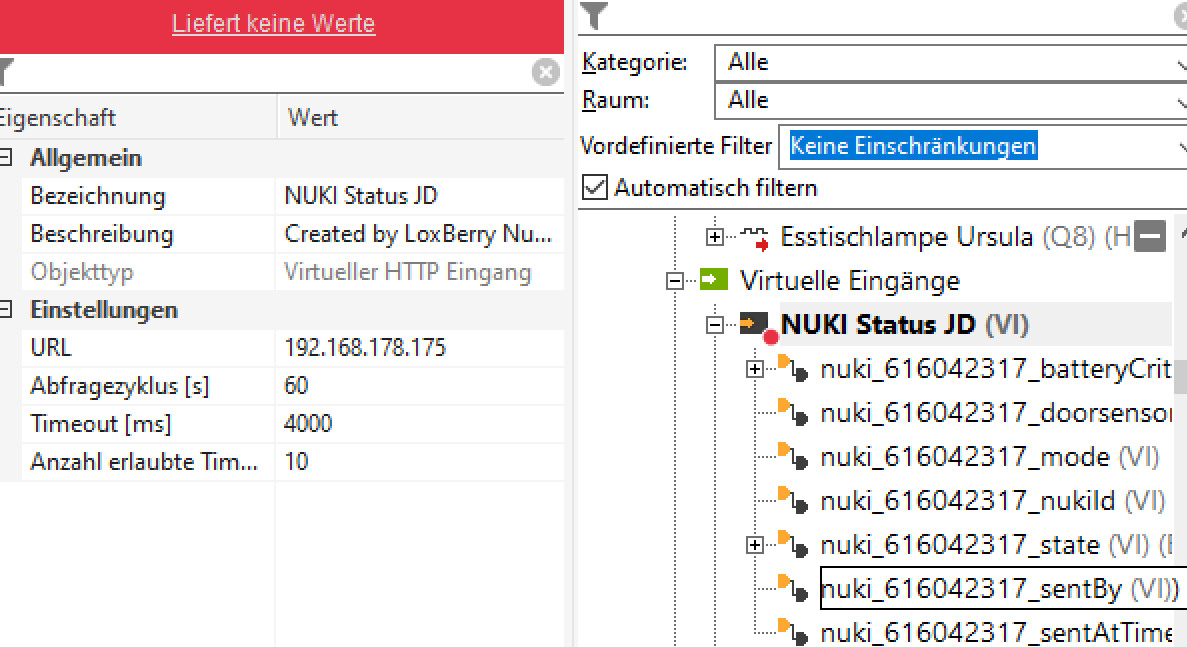
Task: Select nuki_616042317_batteryCrit tree item
Action: (x=996, y=369)
